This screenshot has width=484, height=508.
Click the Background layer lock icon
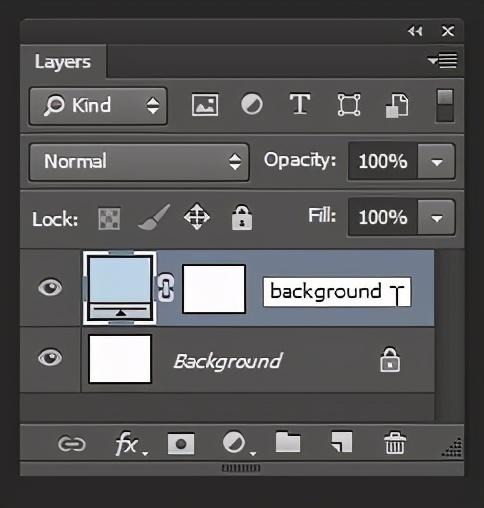pos(390,360)
